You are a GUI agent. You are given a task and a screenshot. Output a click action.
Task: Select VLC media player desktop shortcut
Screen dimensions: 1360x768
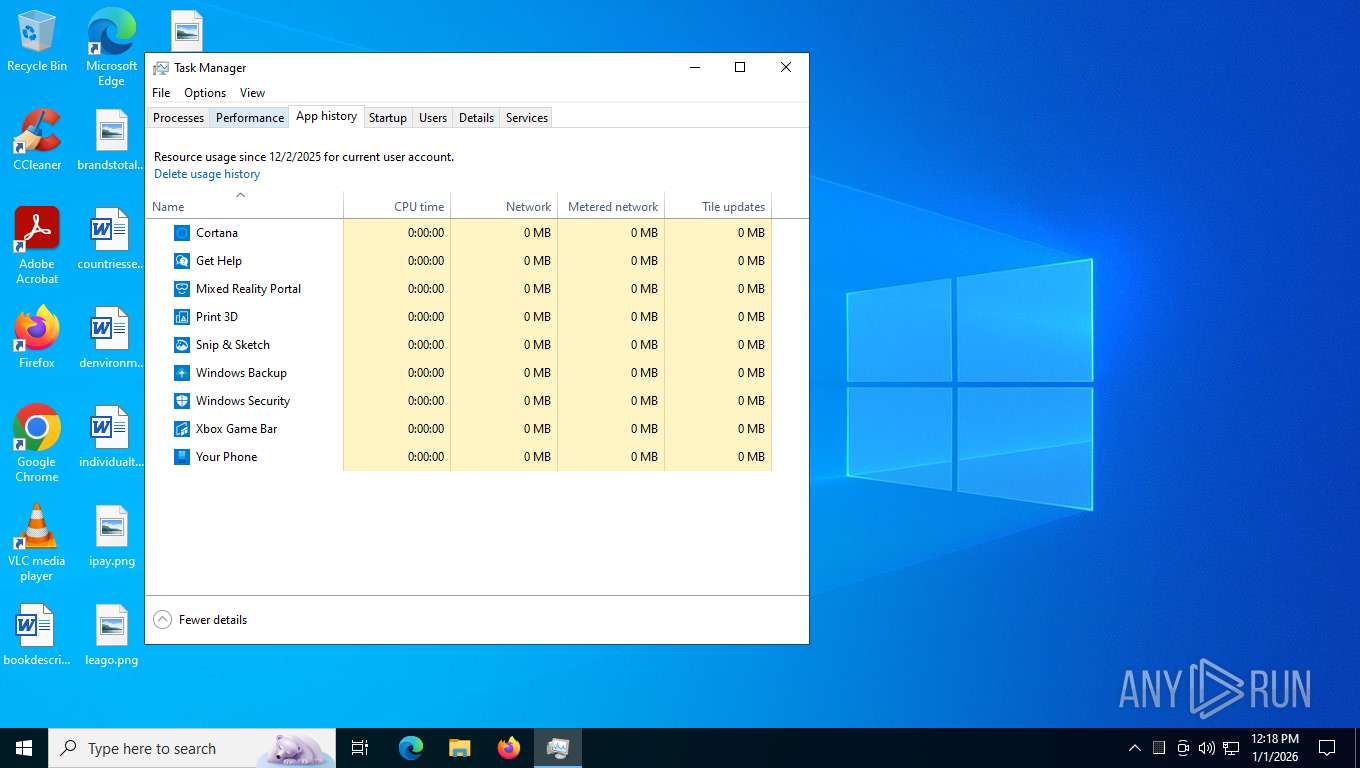pos(37,543)
